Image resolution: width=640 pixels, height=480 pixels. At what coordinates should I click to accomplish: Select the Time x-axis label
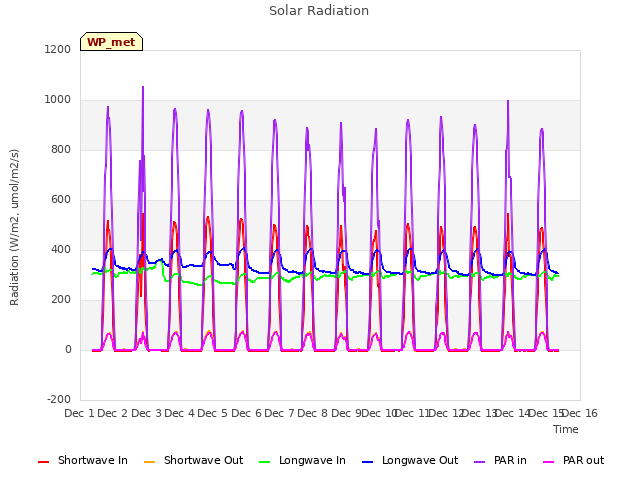pyautogui.click(x=566, y=429)
